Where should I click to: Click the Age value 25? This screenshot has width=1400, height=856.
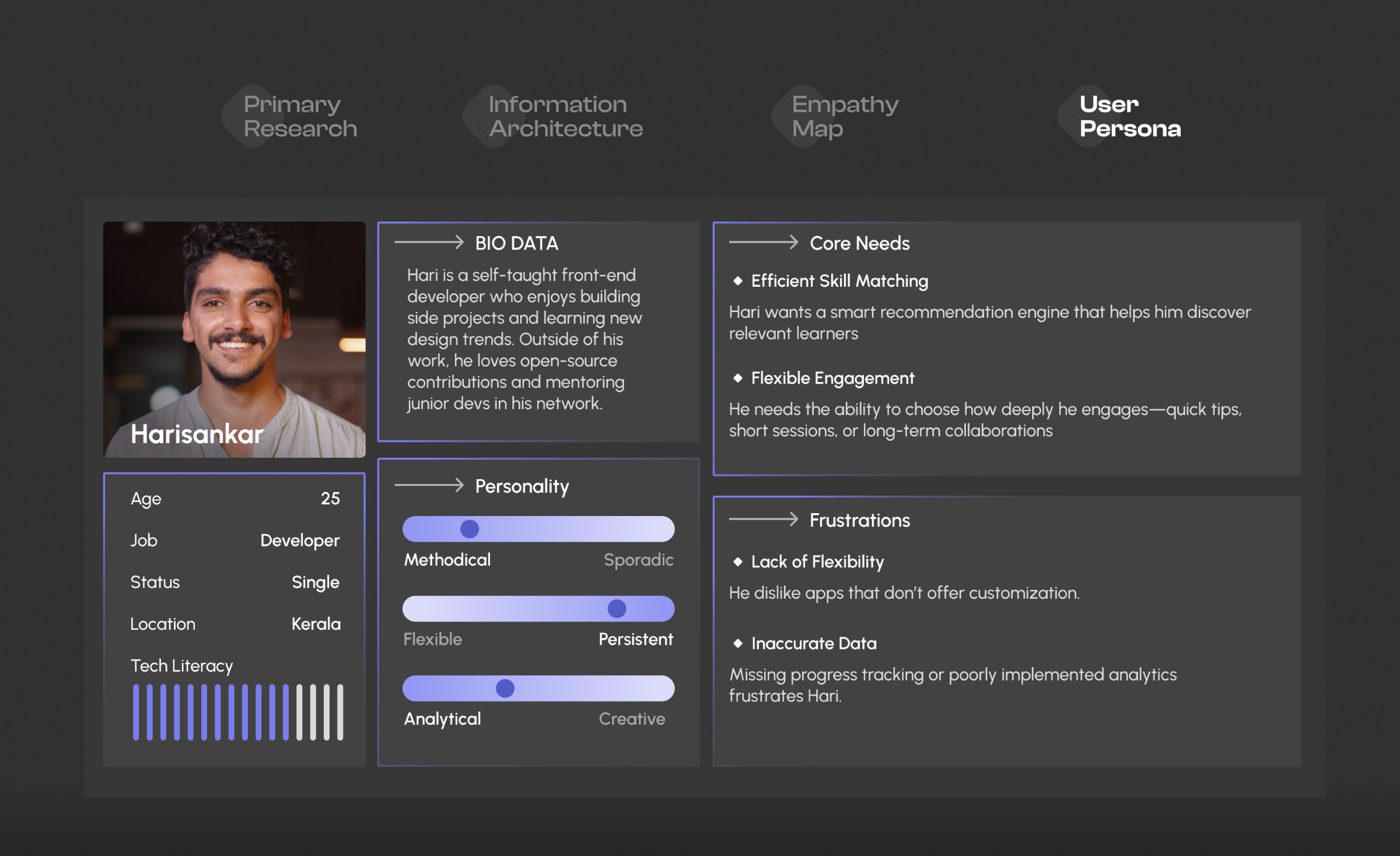pos(330,499)
